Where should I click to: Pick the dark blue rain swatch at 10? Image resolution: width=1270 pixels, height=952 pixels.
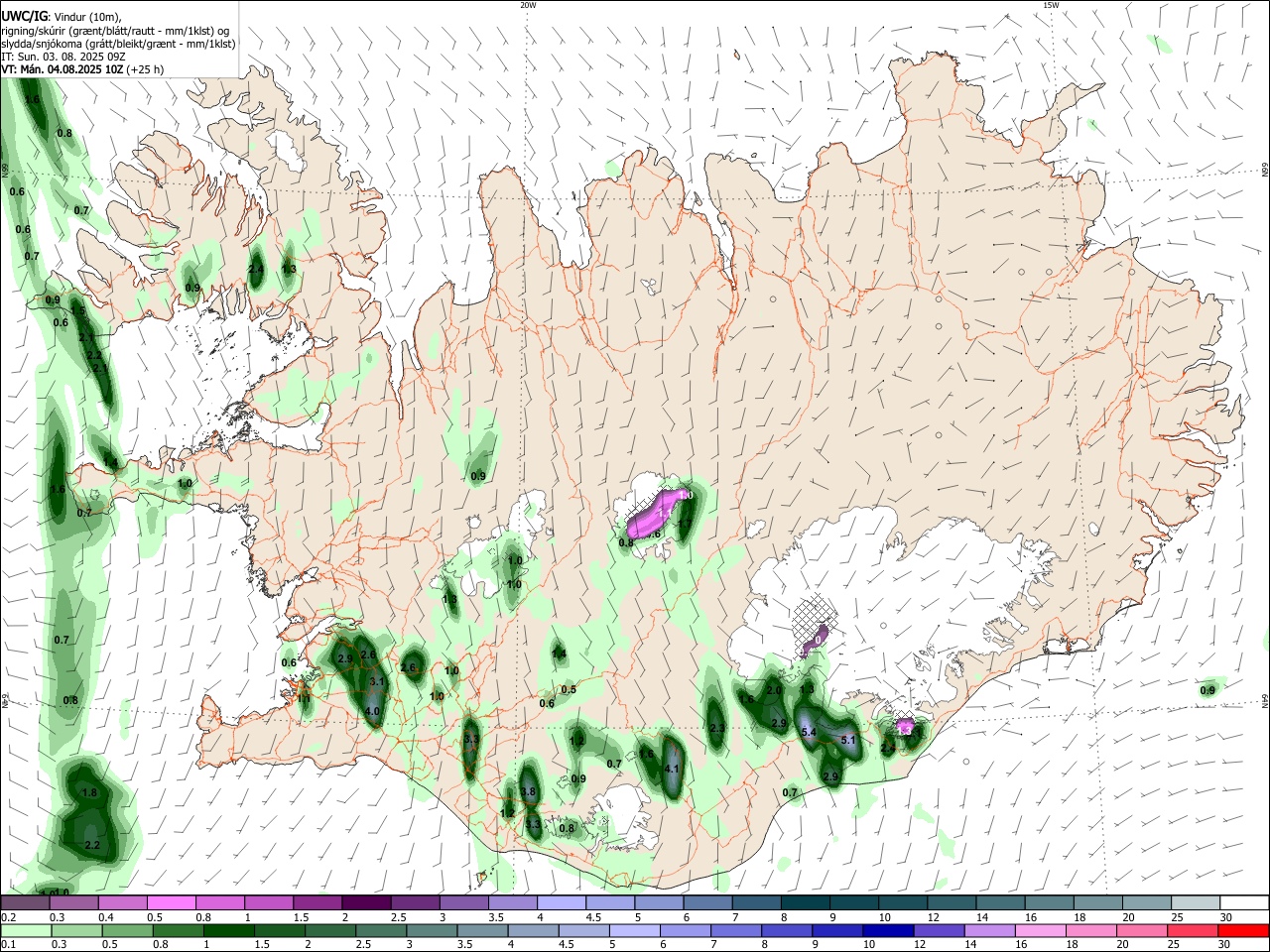click(x=886, y=931)
